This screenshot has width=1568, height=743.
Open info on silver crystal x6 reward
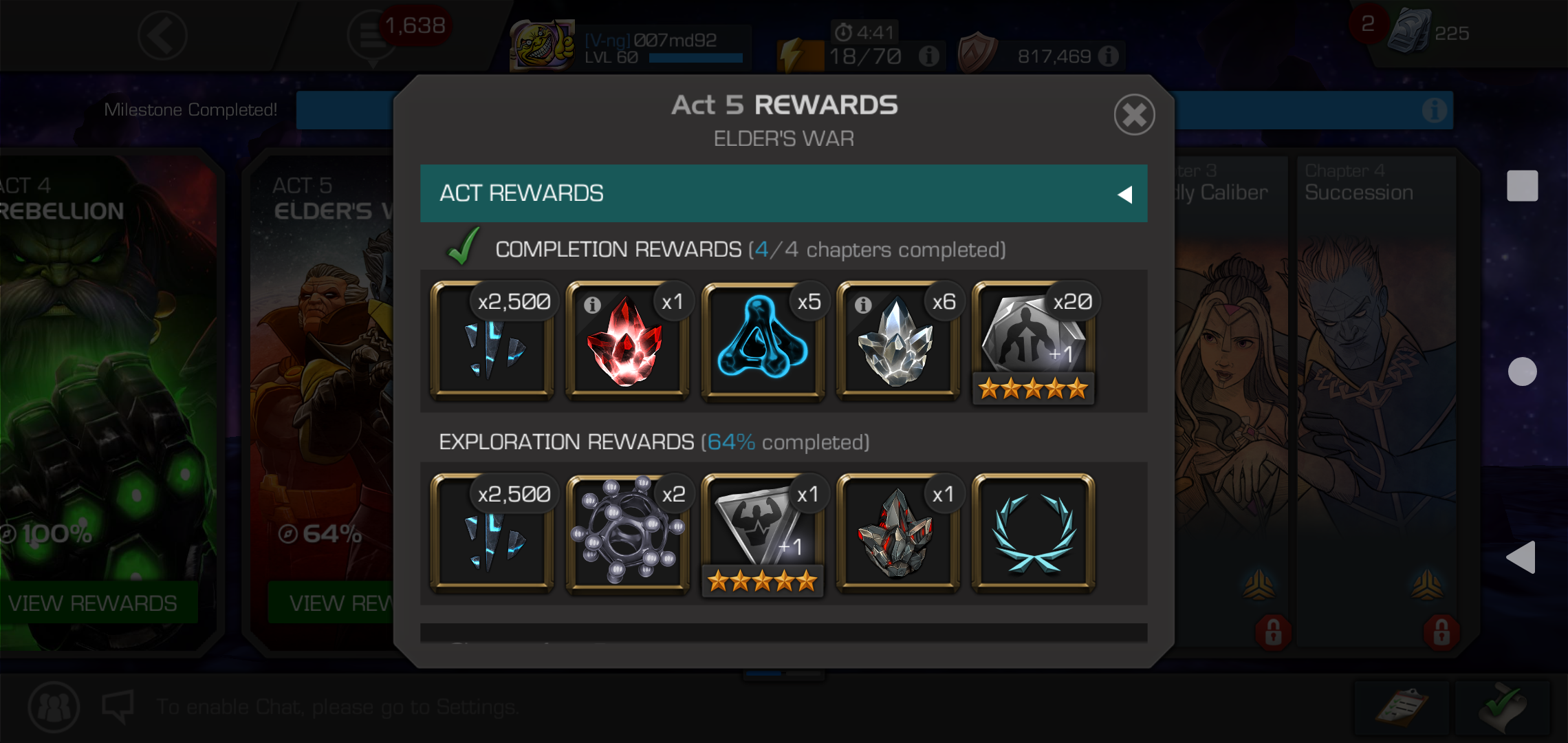[x=863, y=304]
